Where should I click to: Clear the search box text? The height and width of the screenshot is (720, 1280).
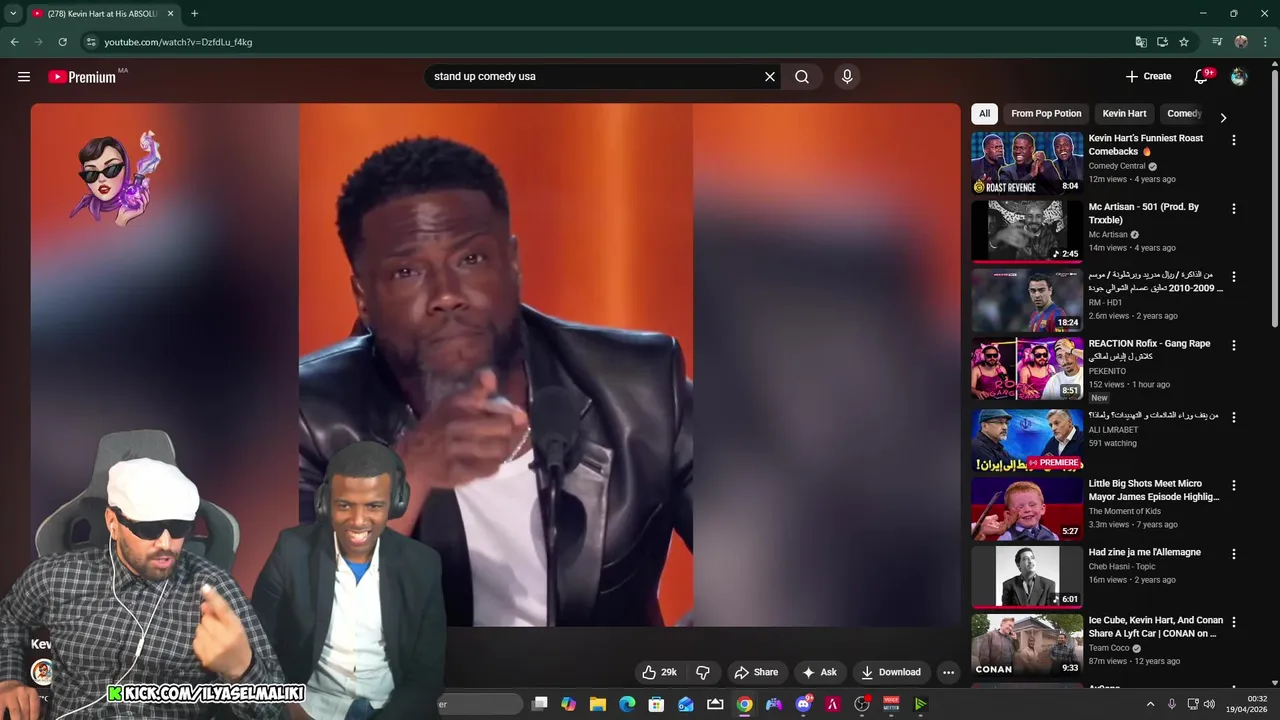770,77
